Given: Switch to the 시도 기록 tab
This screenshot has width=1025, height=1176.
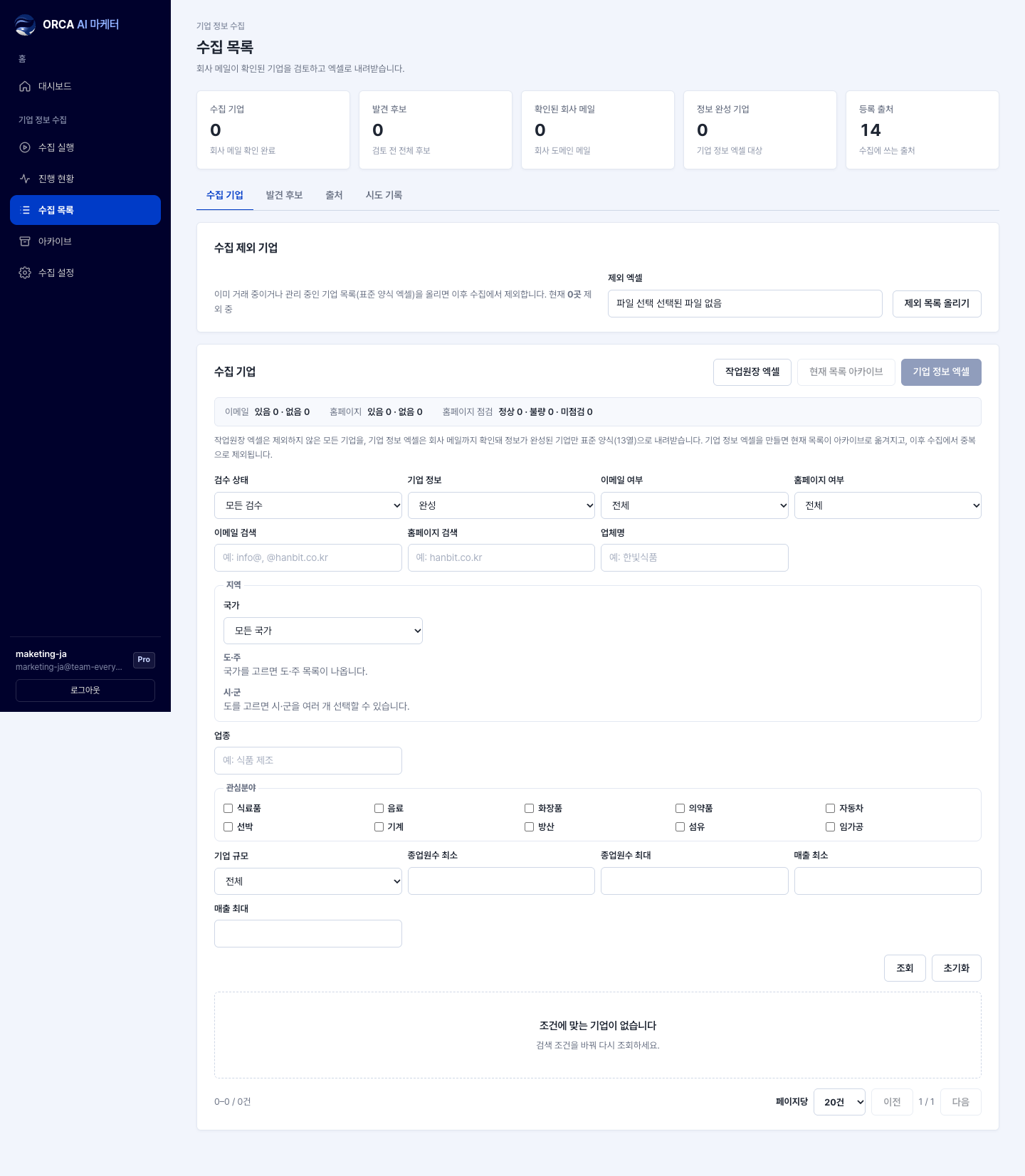Looking at the screenshot, I should coord(384,195).
